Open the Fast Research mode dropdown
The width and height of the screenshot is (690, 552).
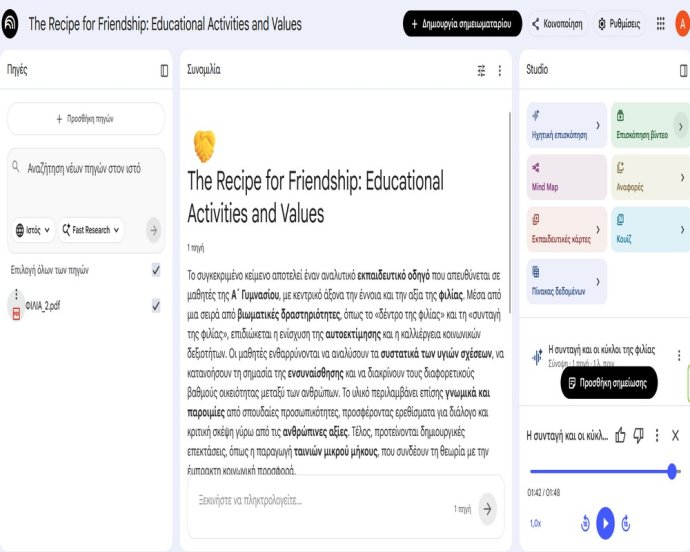pos(91,230)
